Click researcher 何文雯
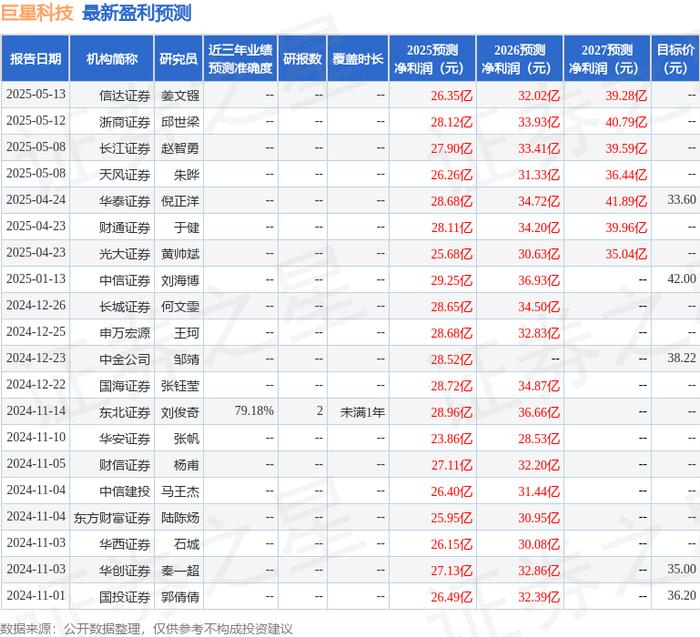The width and height of the screenshot is (700, 637). (x=180, y=307)
